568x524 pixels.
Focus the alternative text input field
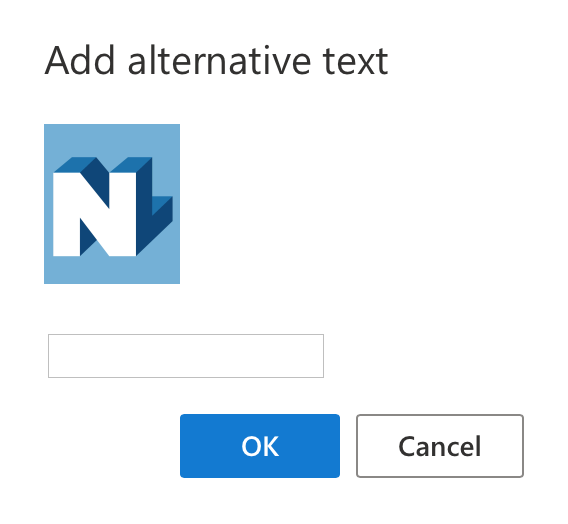[186, 356]
